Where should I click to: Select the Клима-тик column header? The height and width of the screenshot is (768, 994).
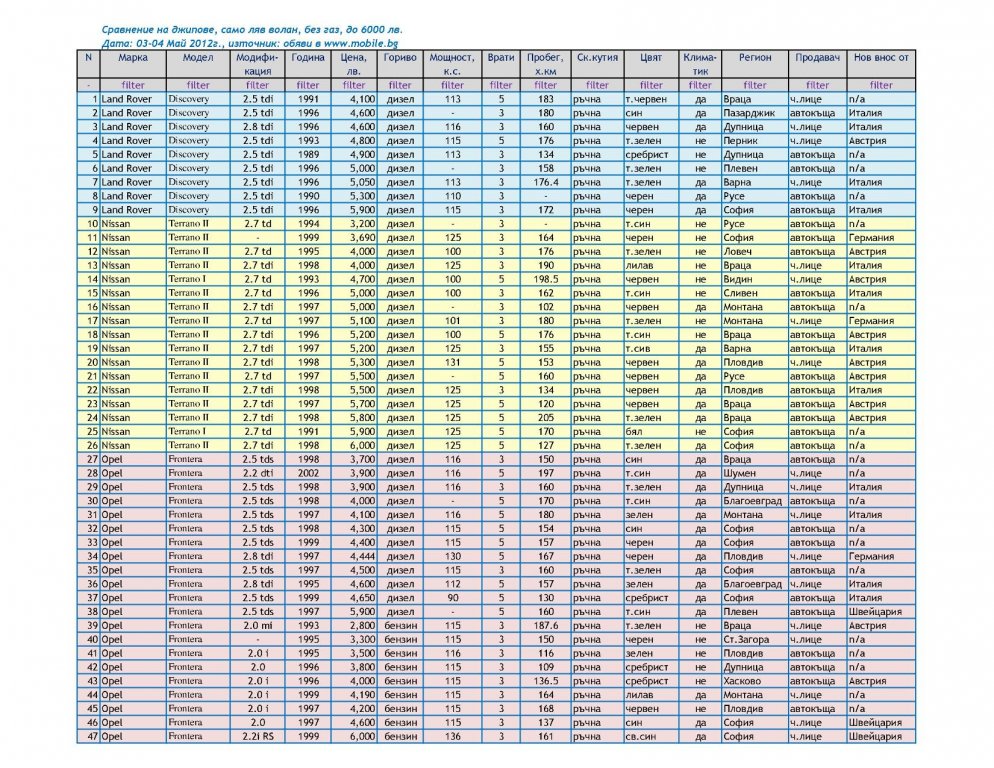(700, 64)
